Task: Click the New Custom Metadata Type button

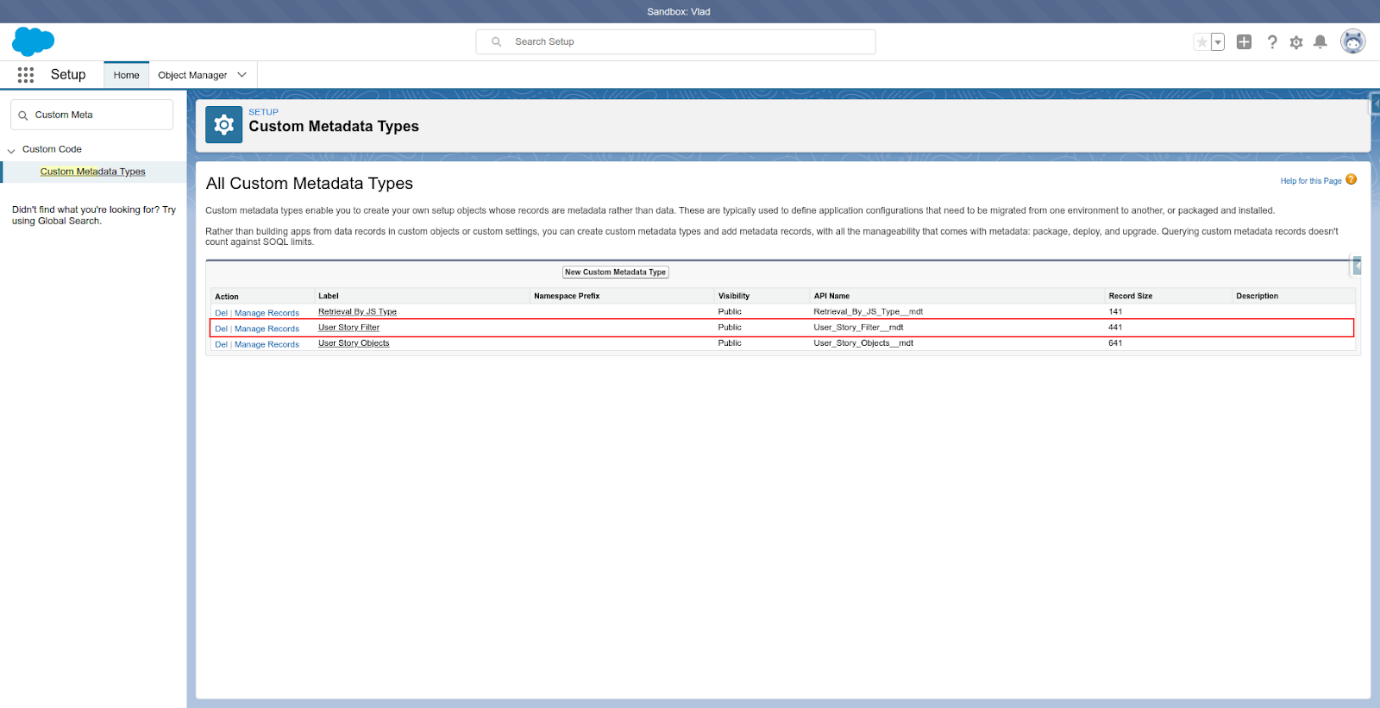Action: tap(615, 271)
